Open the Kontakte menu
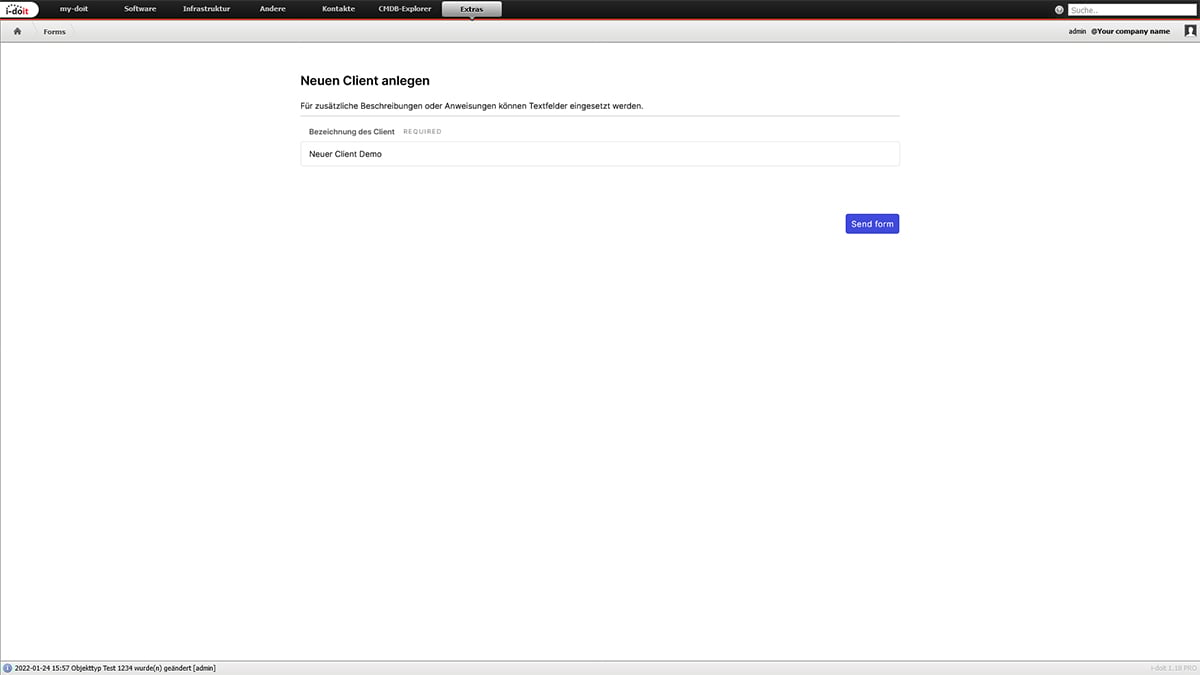 [x=338, y=9]
